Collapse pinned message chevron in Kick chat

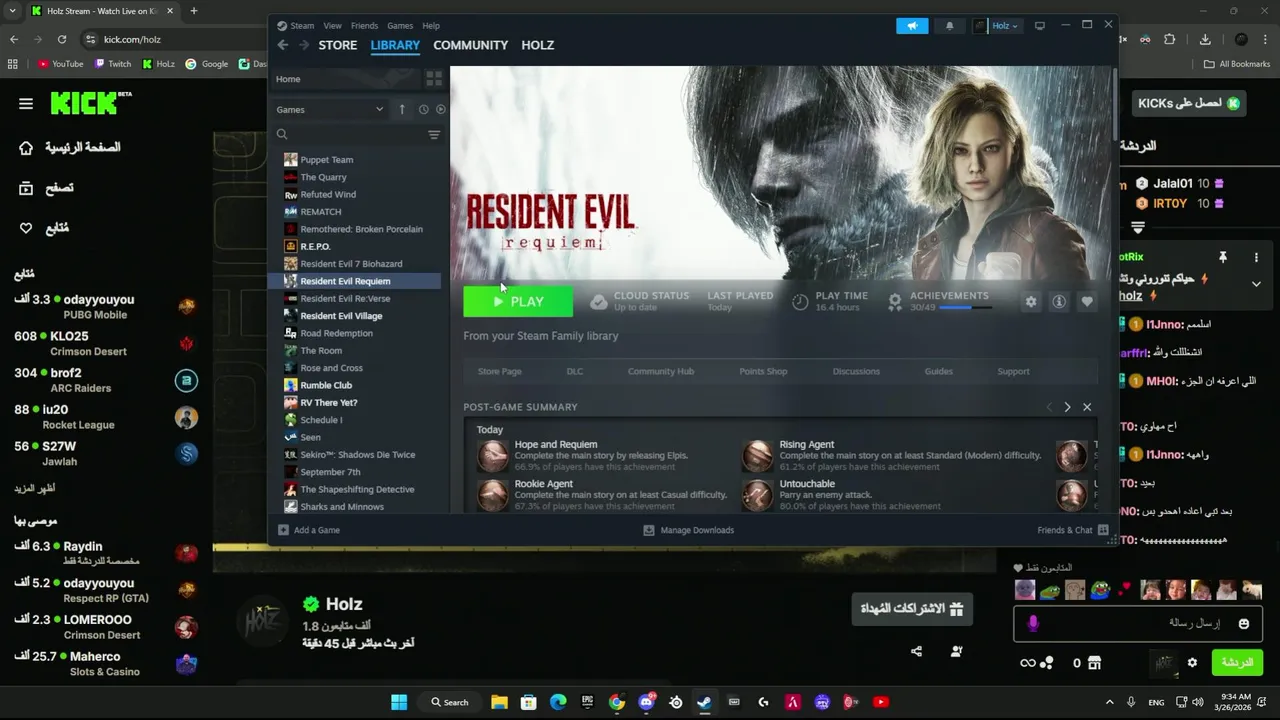tap(1256, 284)
